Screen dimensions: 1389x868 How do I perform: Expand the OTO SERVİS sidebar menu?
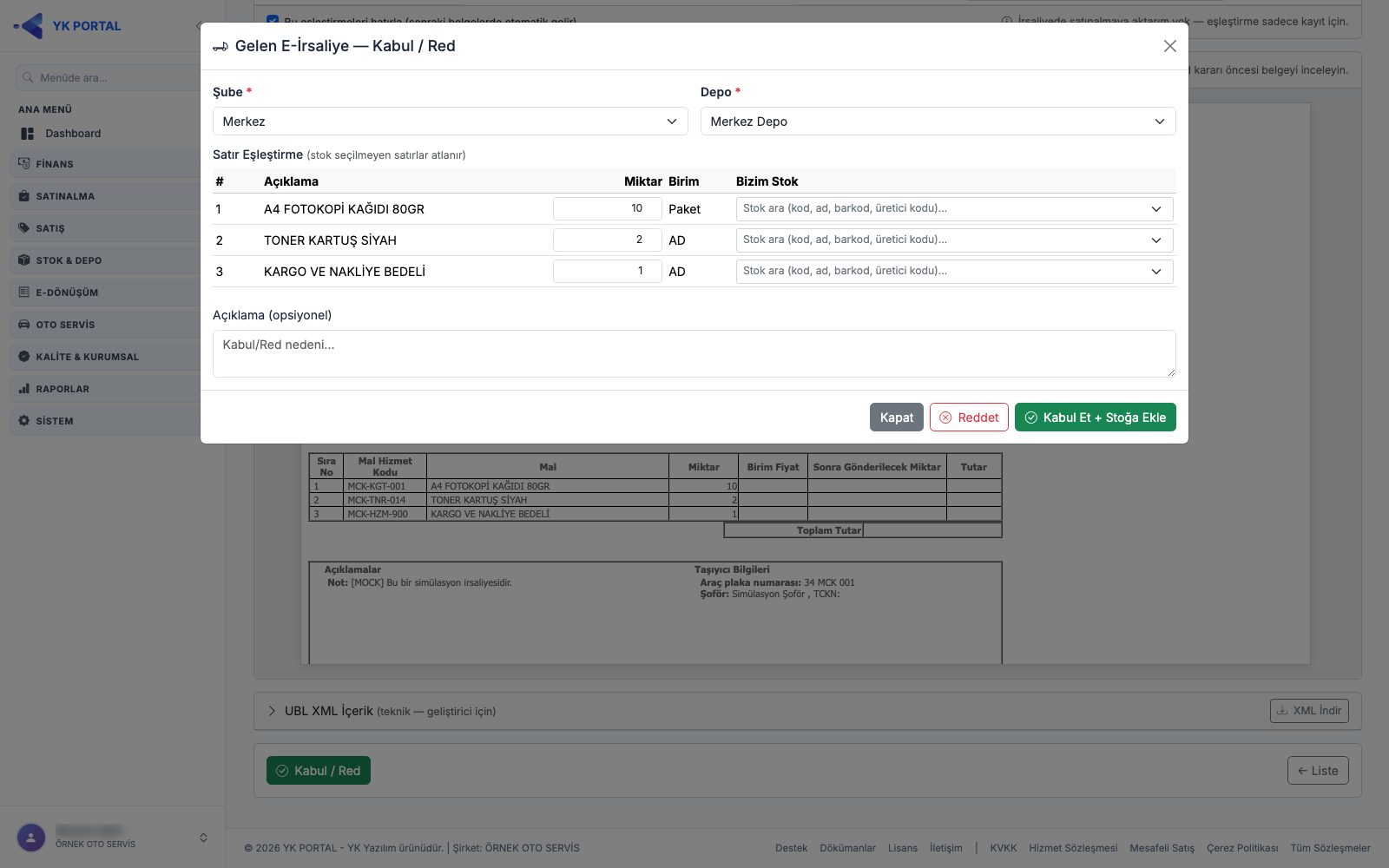click(105, 325)
